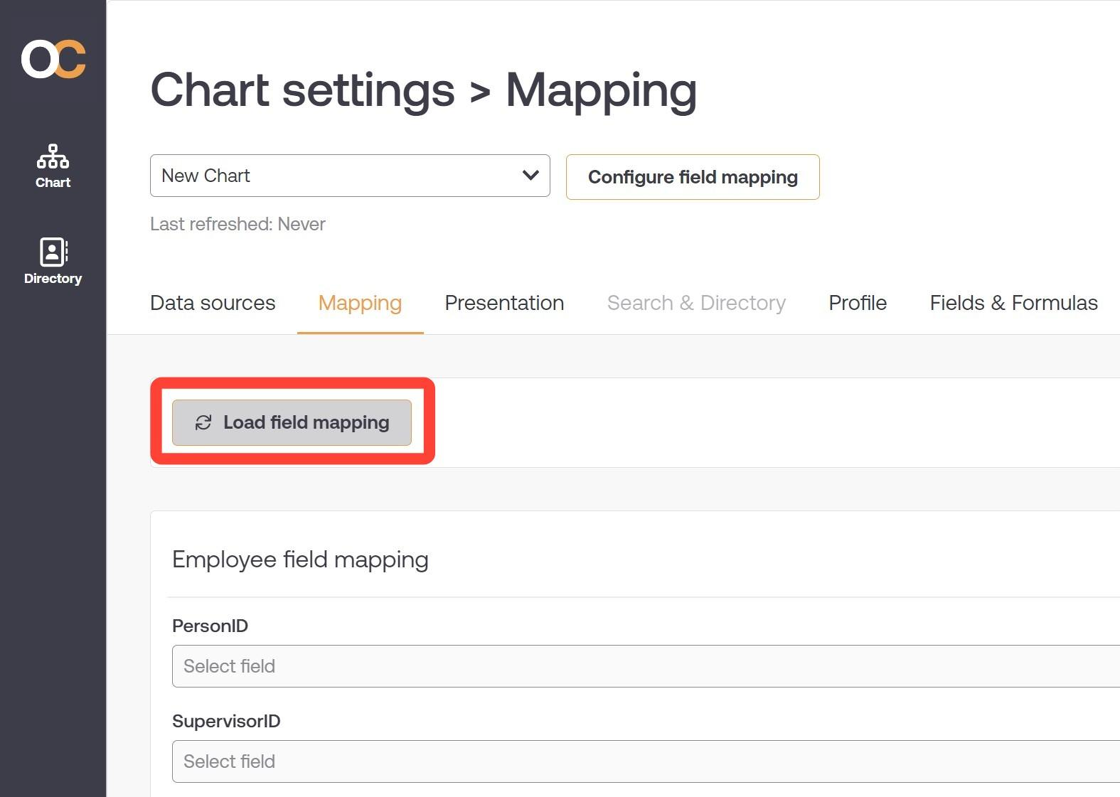Go to the Presentation tab
The width and height of the screenshot is (1120, 797).
pyautogui.click(x=504, y=303)
